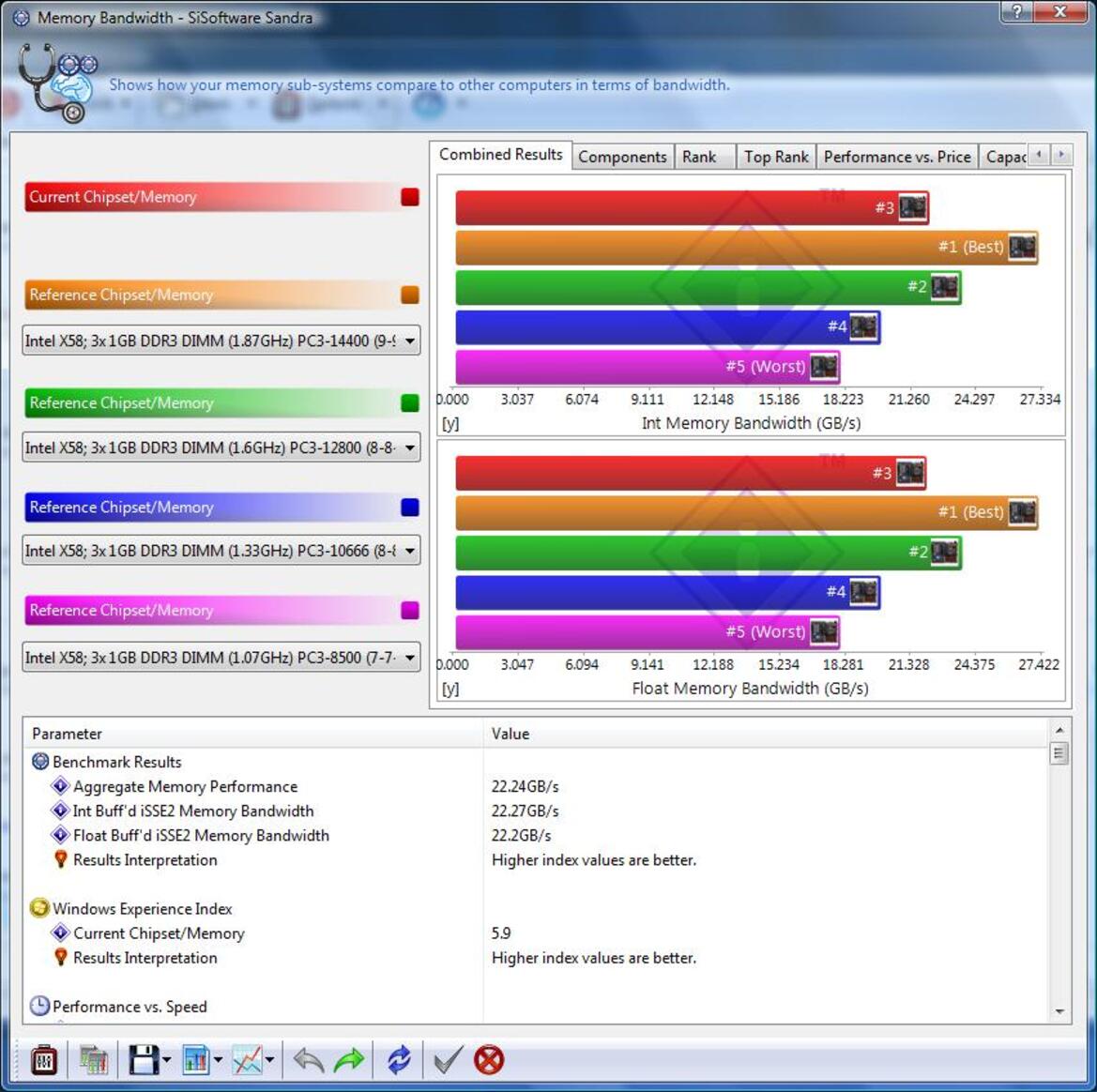Open the Top Rank tab
Screen dimensions: 1097x1092
point(777,157)
